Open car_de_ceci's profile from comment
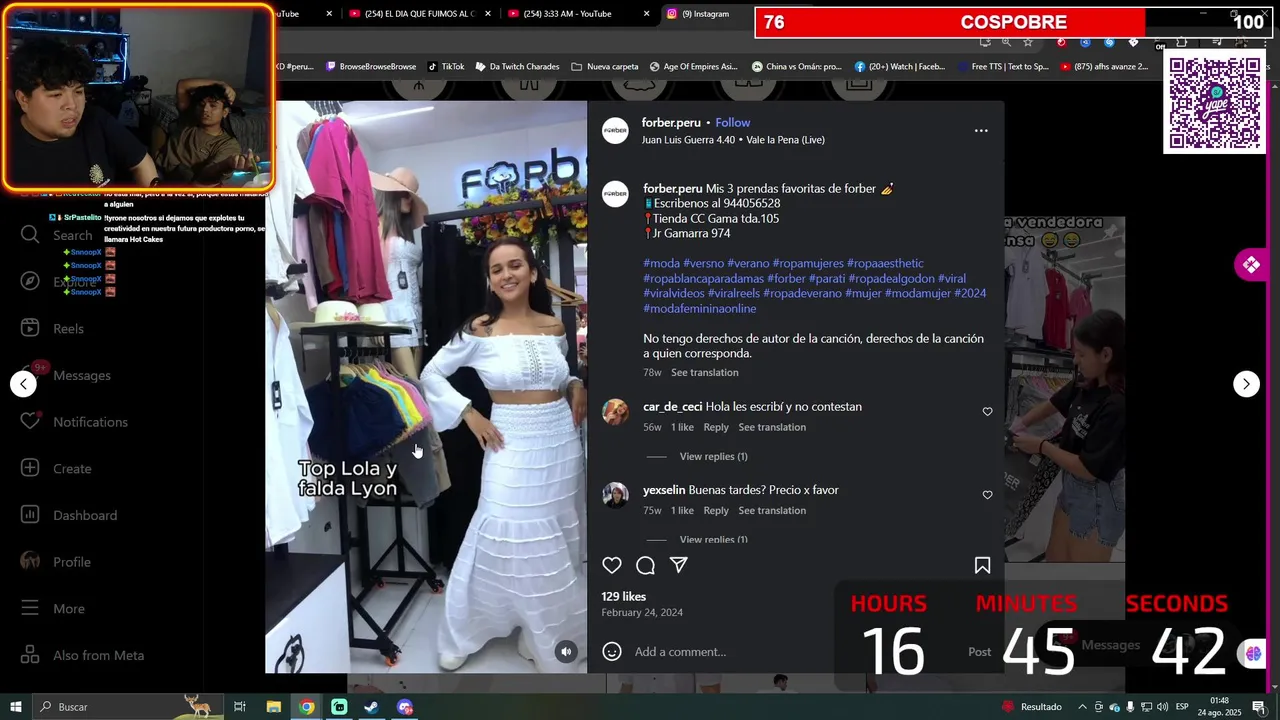The height and width of the screenshot is (720, 1280). 672,407
